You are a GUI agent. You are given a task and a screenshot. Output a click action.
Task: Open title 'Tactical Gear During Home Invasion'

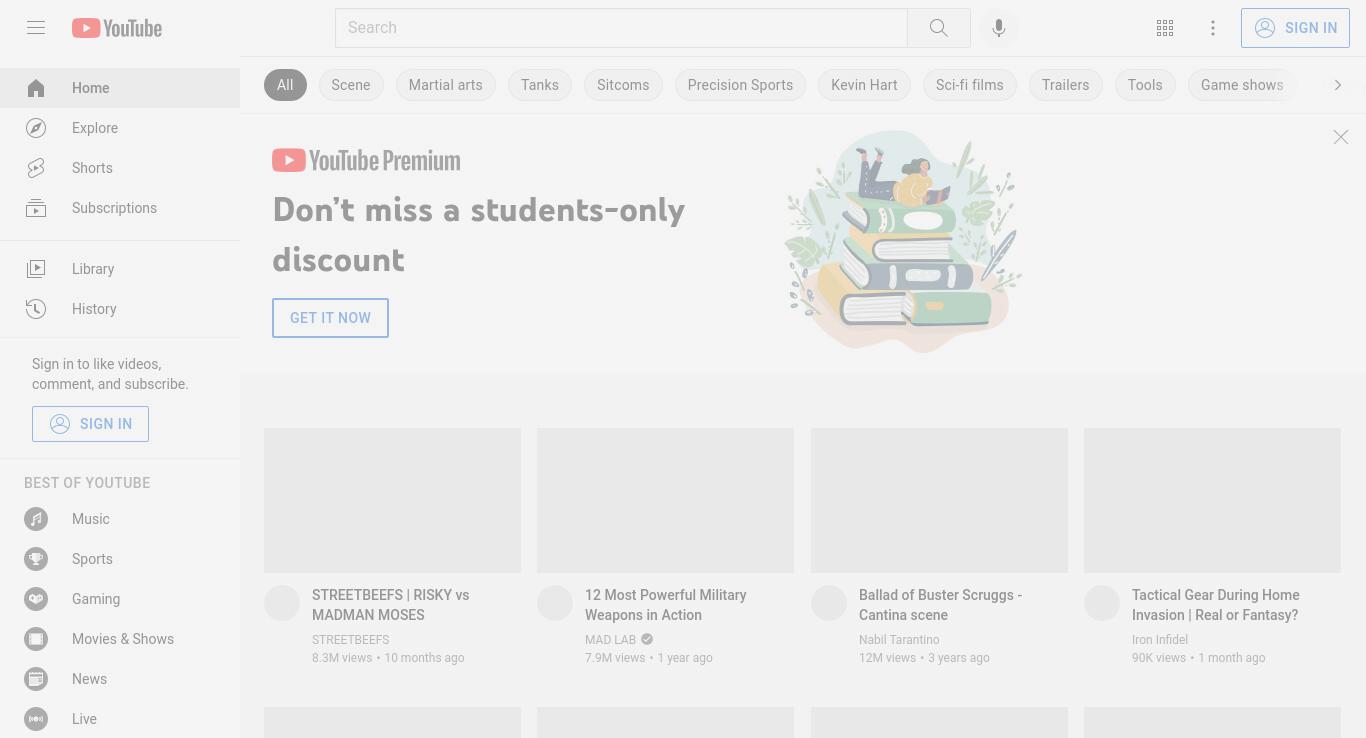(x=1216, y=605)
